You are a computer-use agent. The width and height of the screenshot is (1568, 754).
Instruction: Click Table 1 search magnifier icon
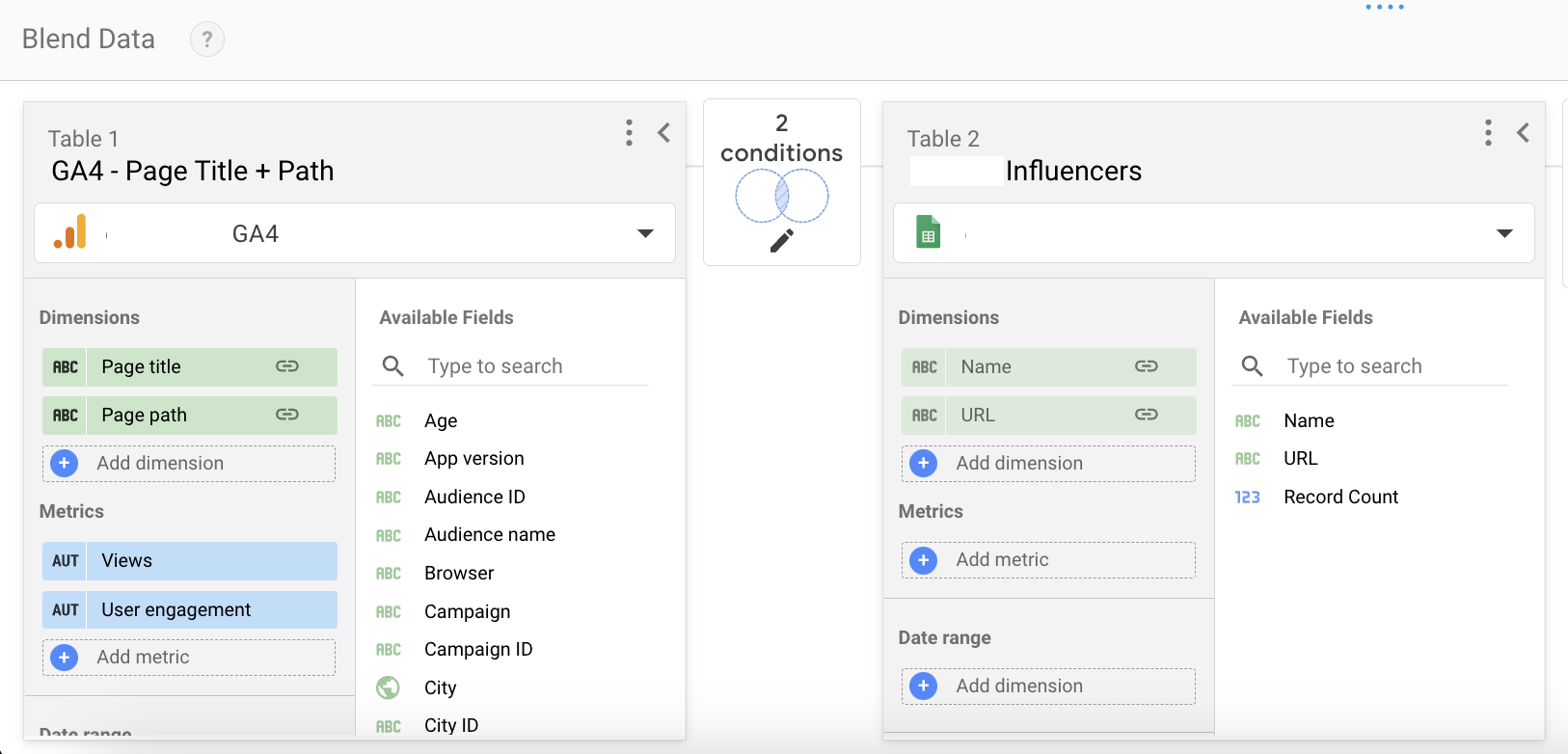392,366
